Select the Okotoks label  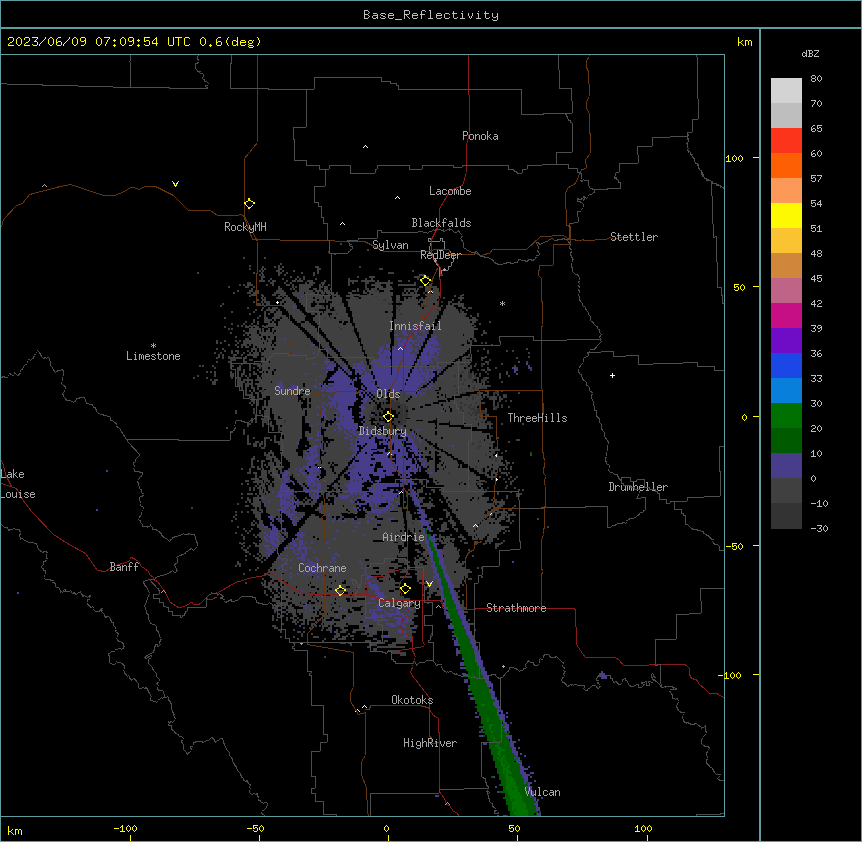click(412, 700)
